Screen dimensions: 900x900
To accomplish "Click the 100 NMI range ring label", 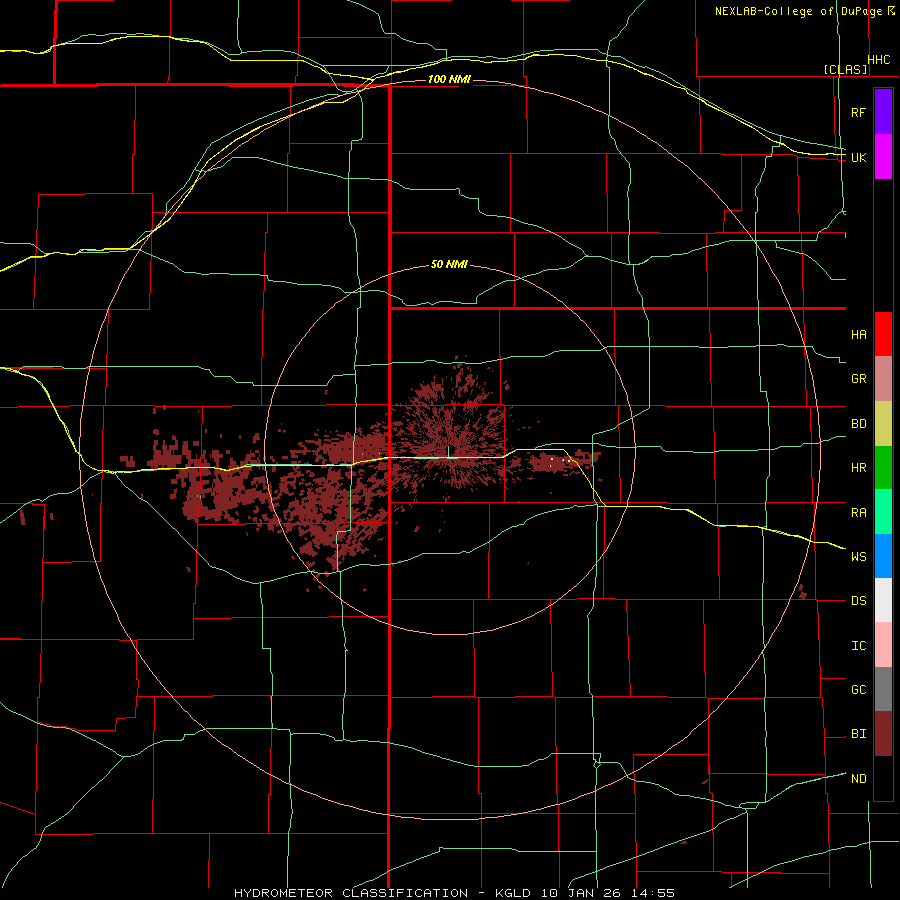I will click(449, 79).
